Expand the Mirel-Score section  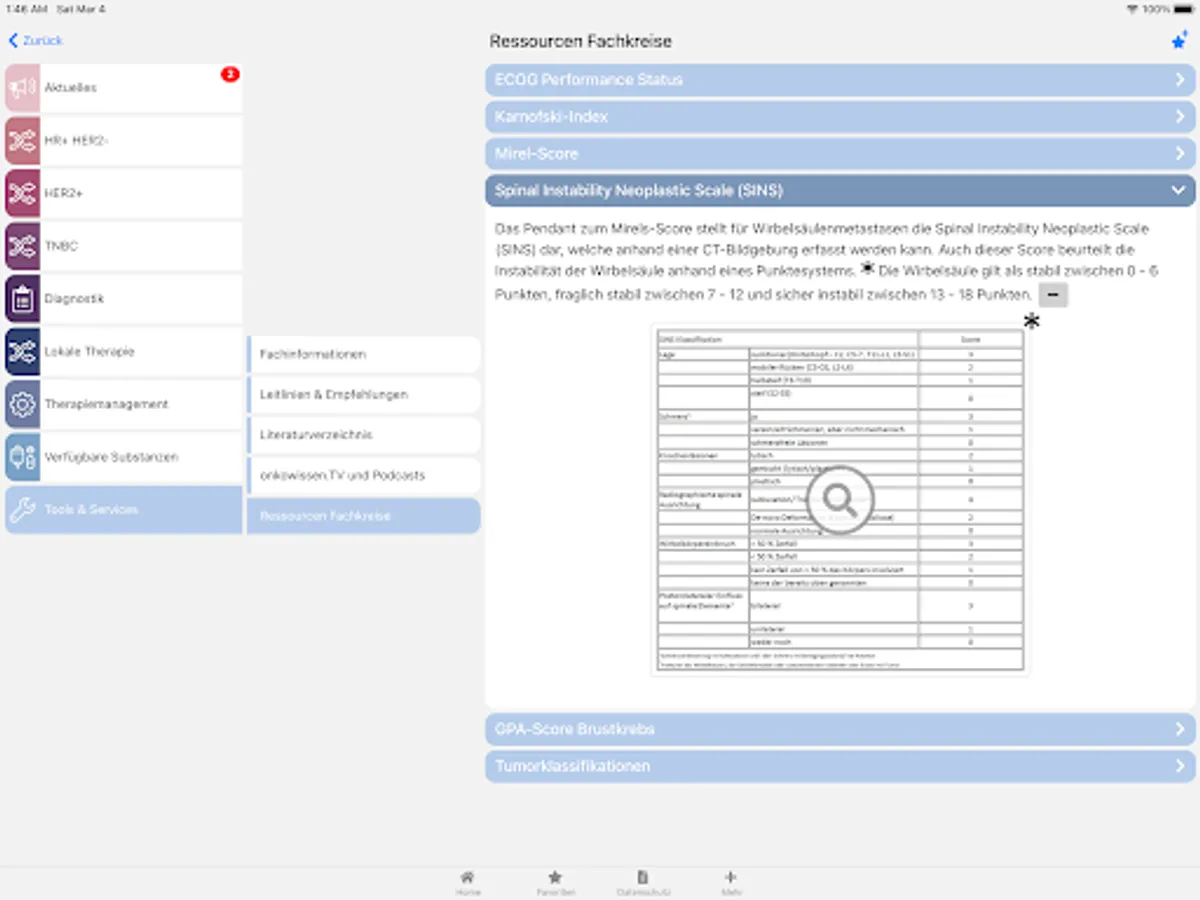pyautogui.click(x=840, y=154)
